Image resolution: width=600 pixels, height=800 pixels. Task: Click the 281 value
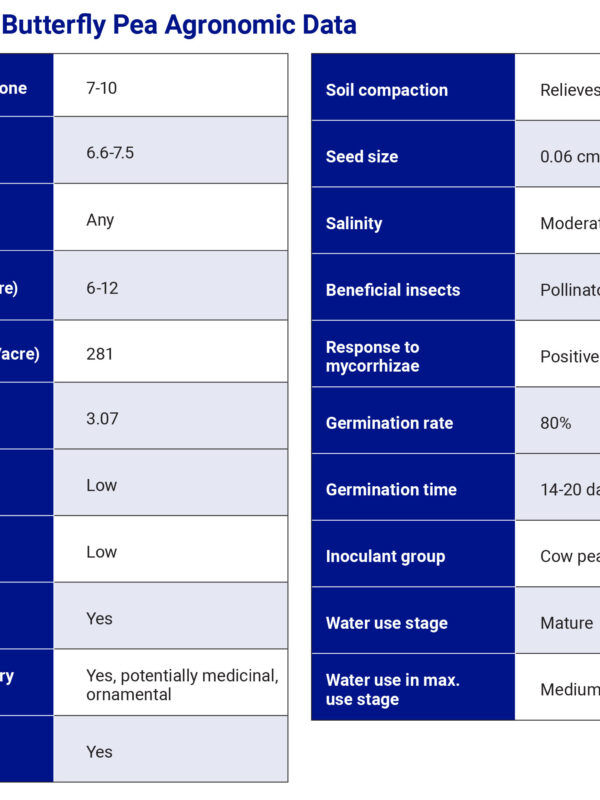100,353
